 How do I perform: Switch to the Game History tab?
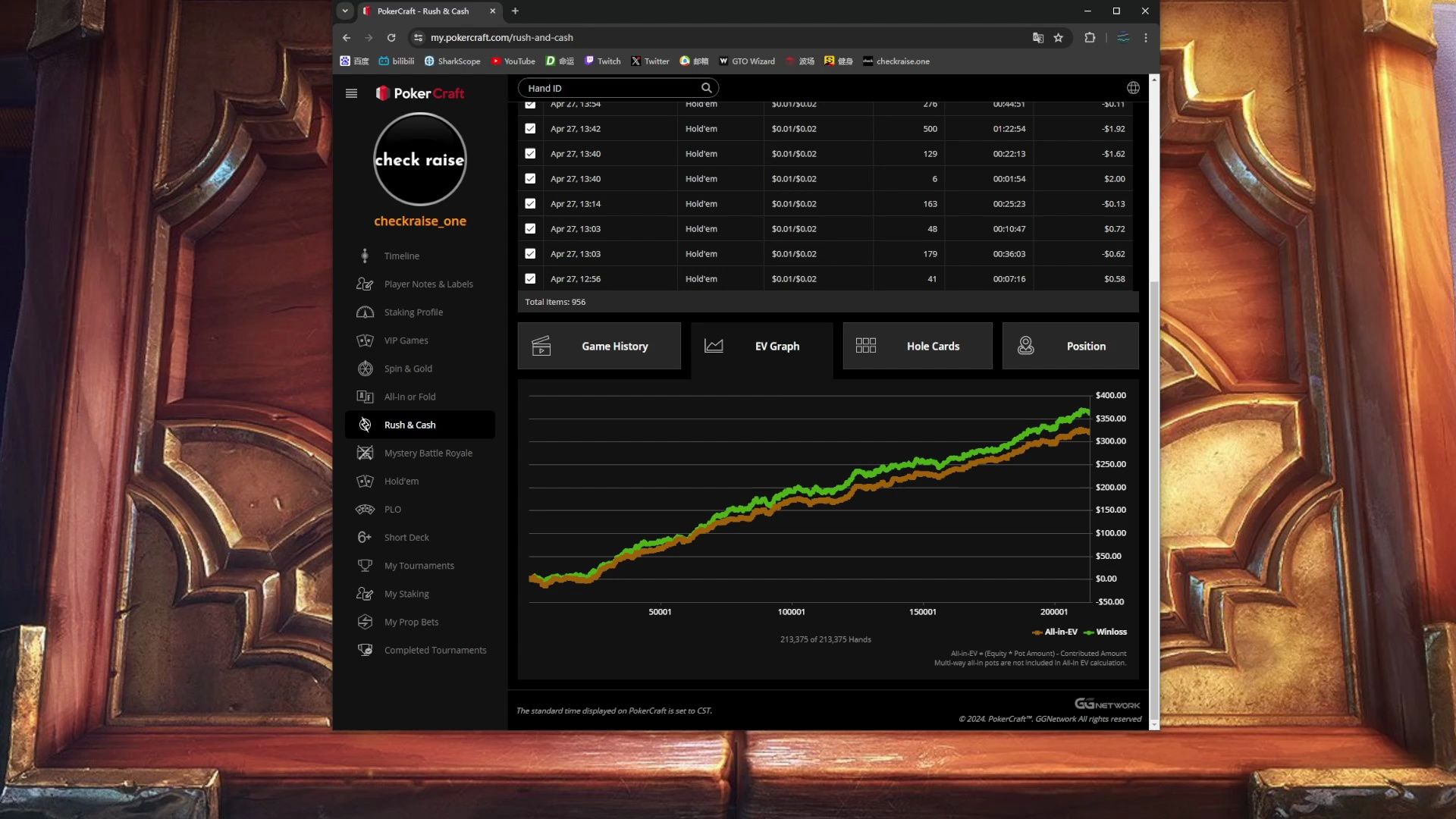(599, 346)
